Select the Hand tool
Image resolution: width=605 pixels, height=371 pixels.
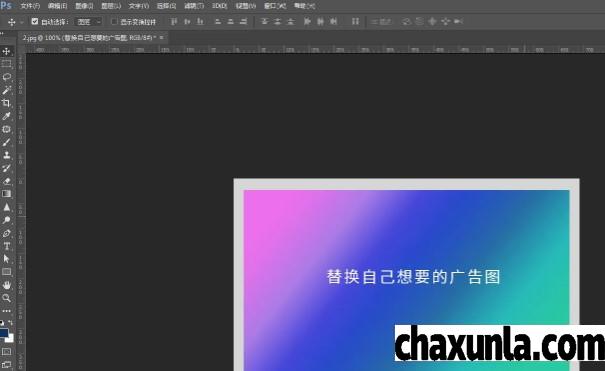click(7, 285)
